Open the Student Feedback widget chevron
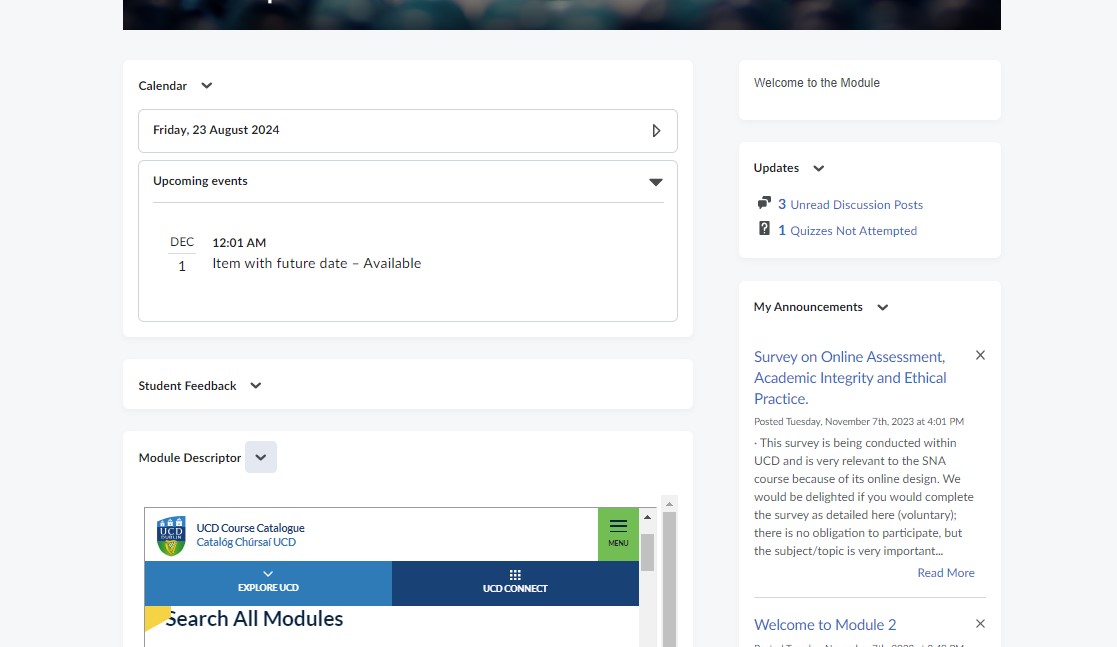The width and height of the screenshot is (1117, 647). click(256, 386)
